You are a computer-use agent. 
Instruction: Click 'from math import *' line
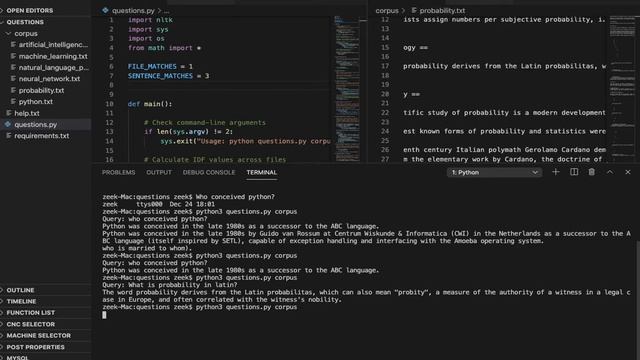(164, 48)
